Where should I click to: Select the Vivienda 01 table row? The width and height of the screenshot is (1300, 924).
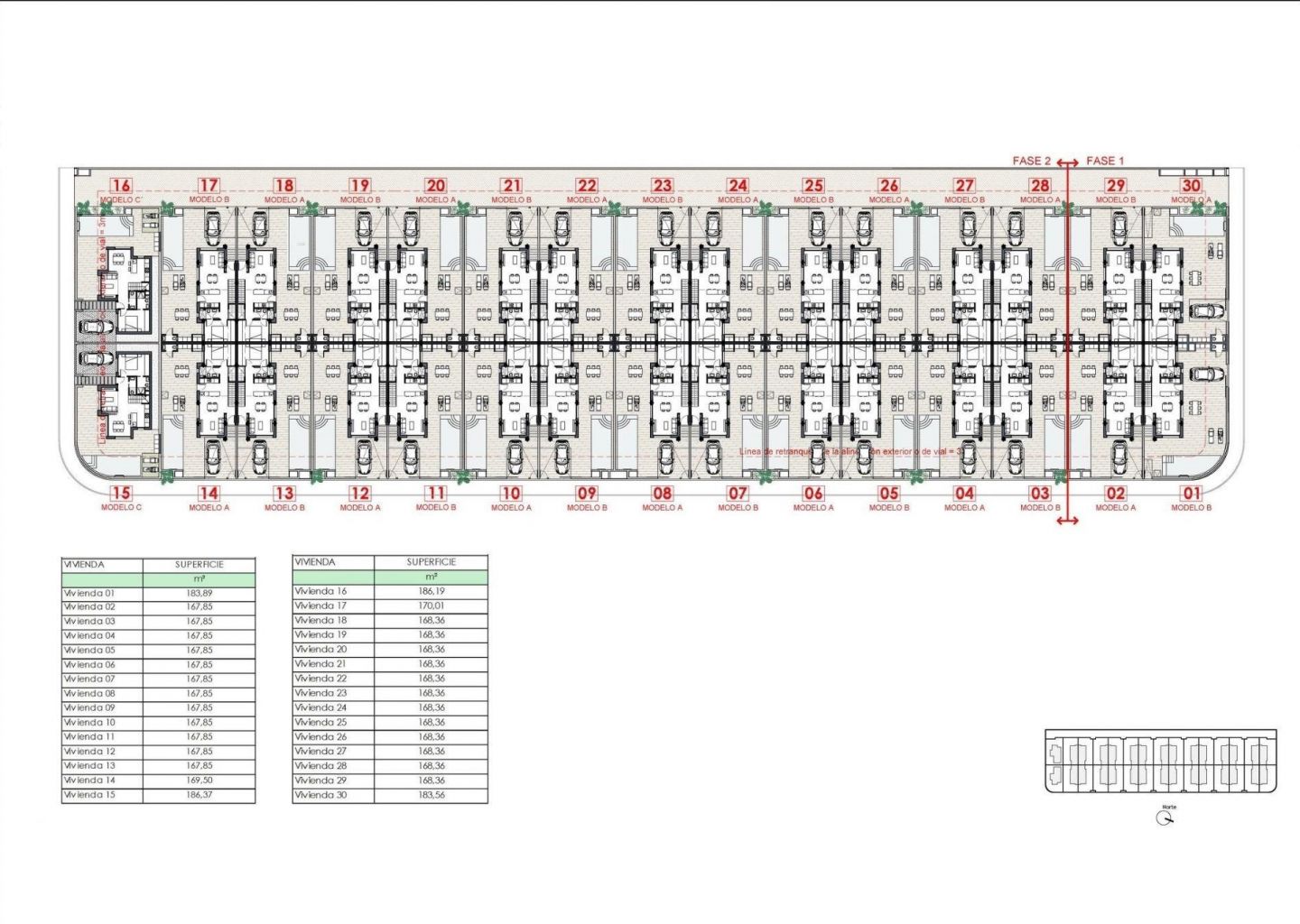pyautogui.click(x=158, y=593)
